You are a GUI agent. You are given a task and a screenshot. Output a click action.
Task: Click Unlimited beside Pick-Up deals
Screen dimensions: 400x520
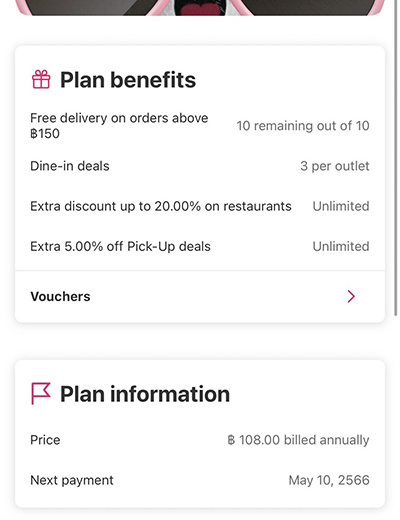(x=341, y=247)
